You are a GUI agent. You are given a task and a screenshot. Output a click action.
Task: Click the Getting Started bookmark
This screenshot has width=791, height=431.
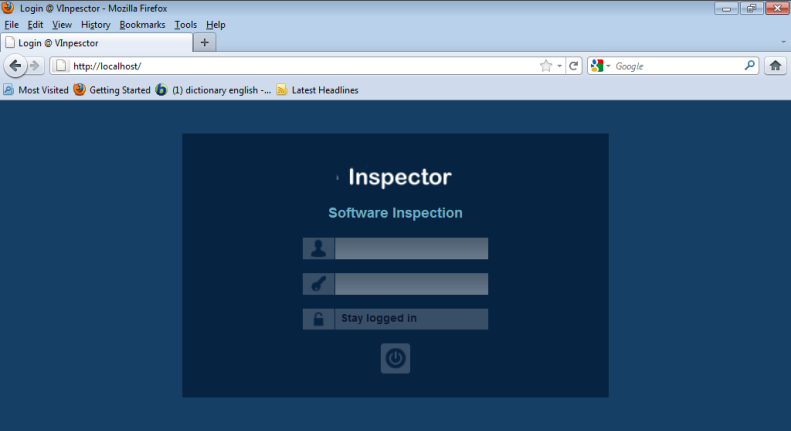tap(112, 90)
